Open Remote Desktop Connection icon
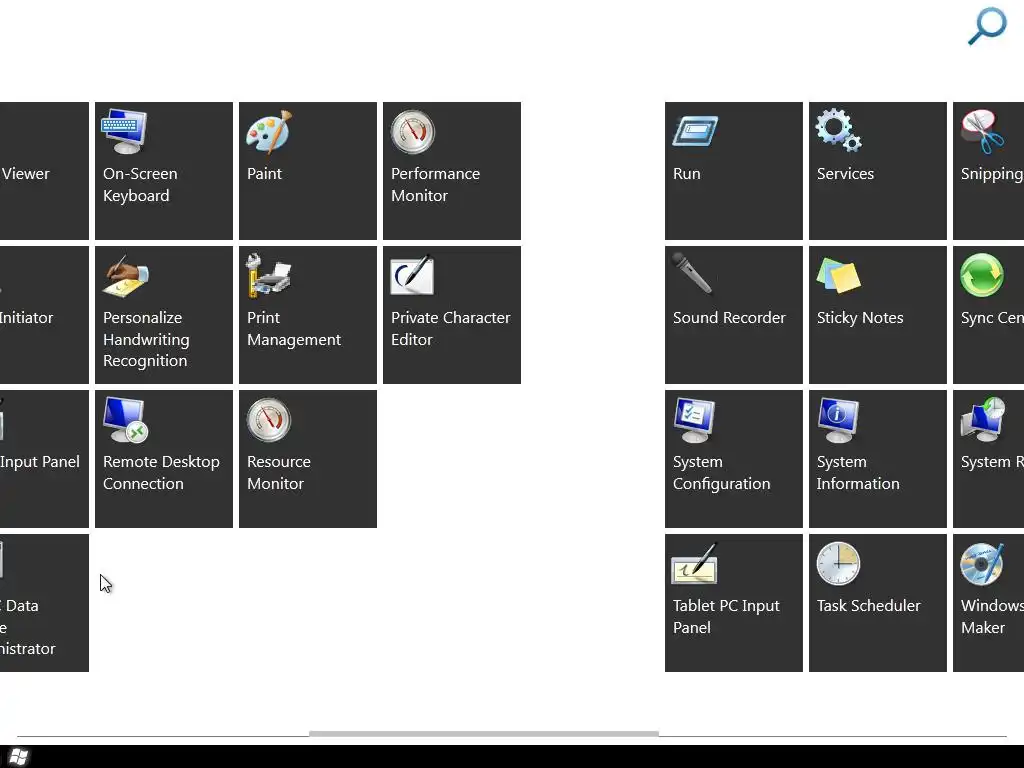Viewport: 1024px width, 768px height. click(x=125, y=420)
